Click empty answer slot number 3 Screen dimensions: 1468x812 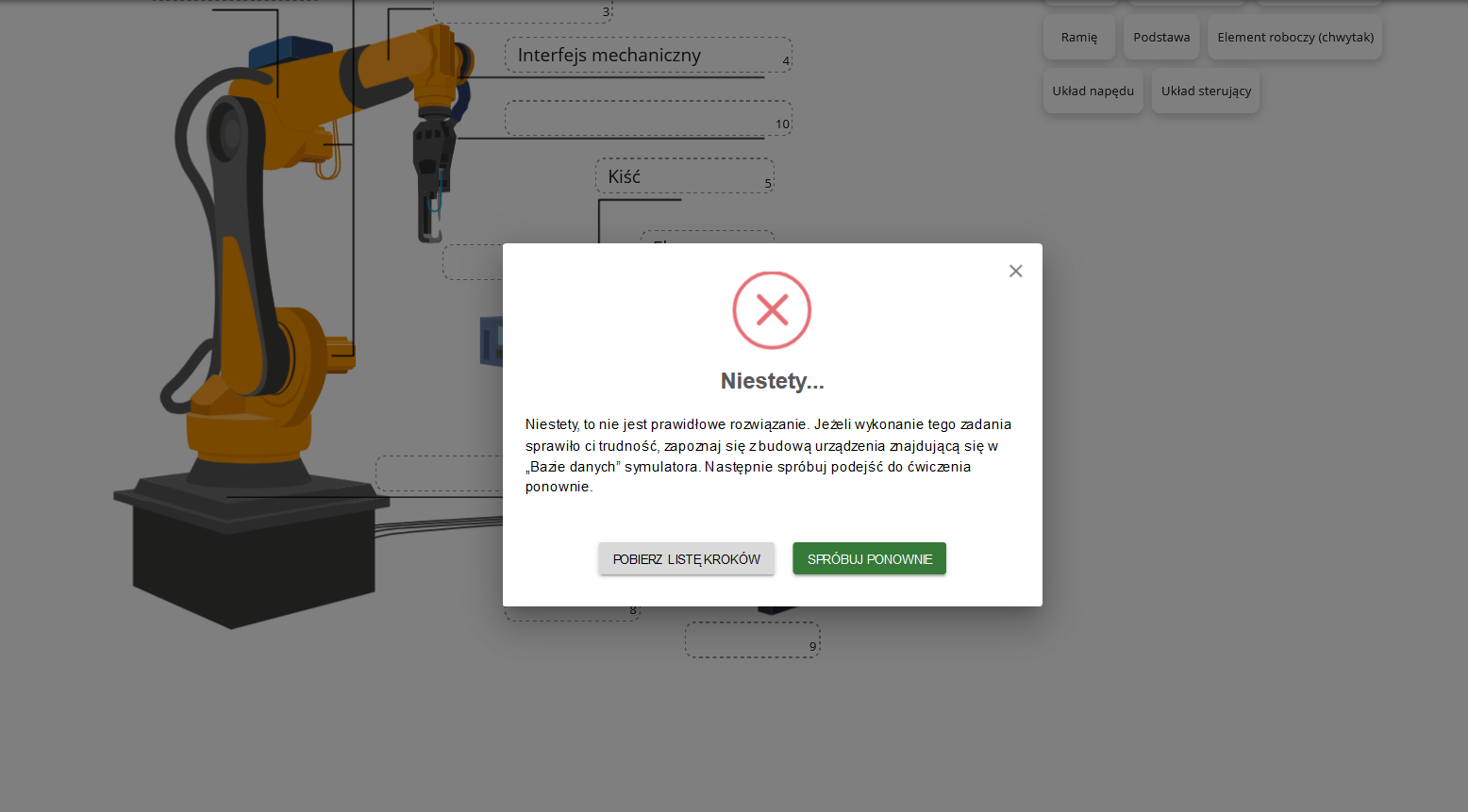tap(522, 11)
